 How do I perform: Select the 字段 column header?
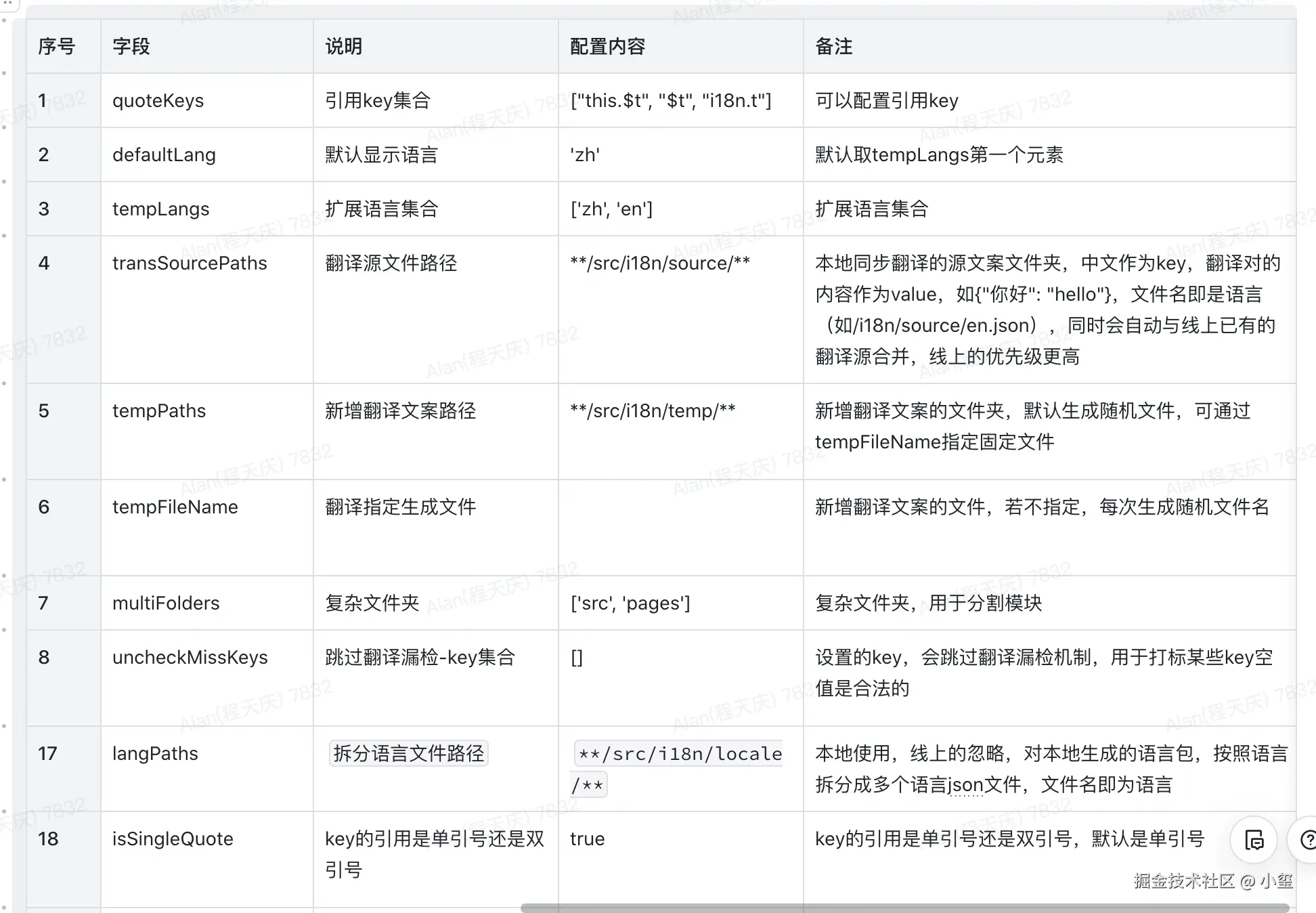click(x=131, y=46)
